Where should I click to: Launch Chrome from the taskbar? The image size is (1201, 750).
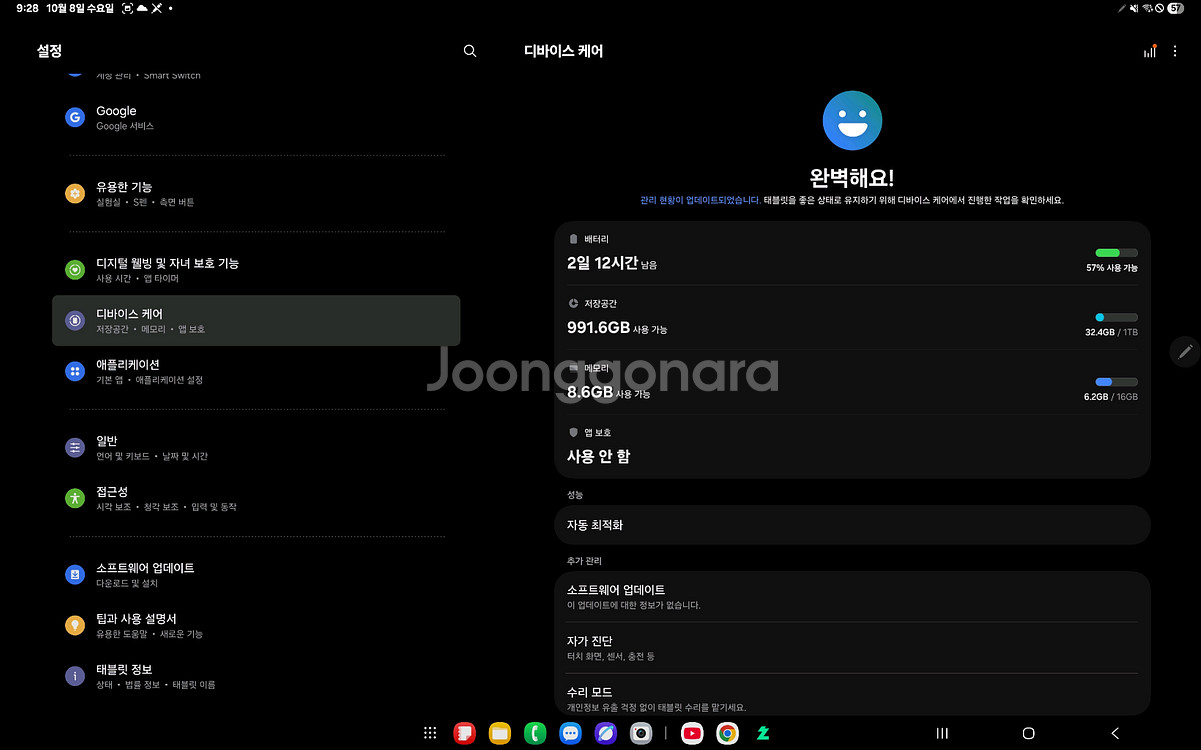[727, 733]
